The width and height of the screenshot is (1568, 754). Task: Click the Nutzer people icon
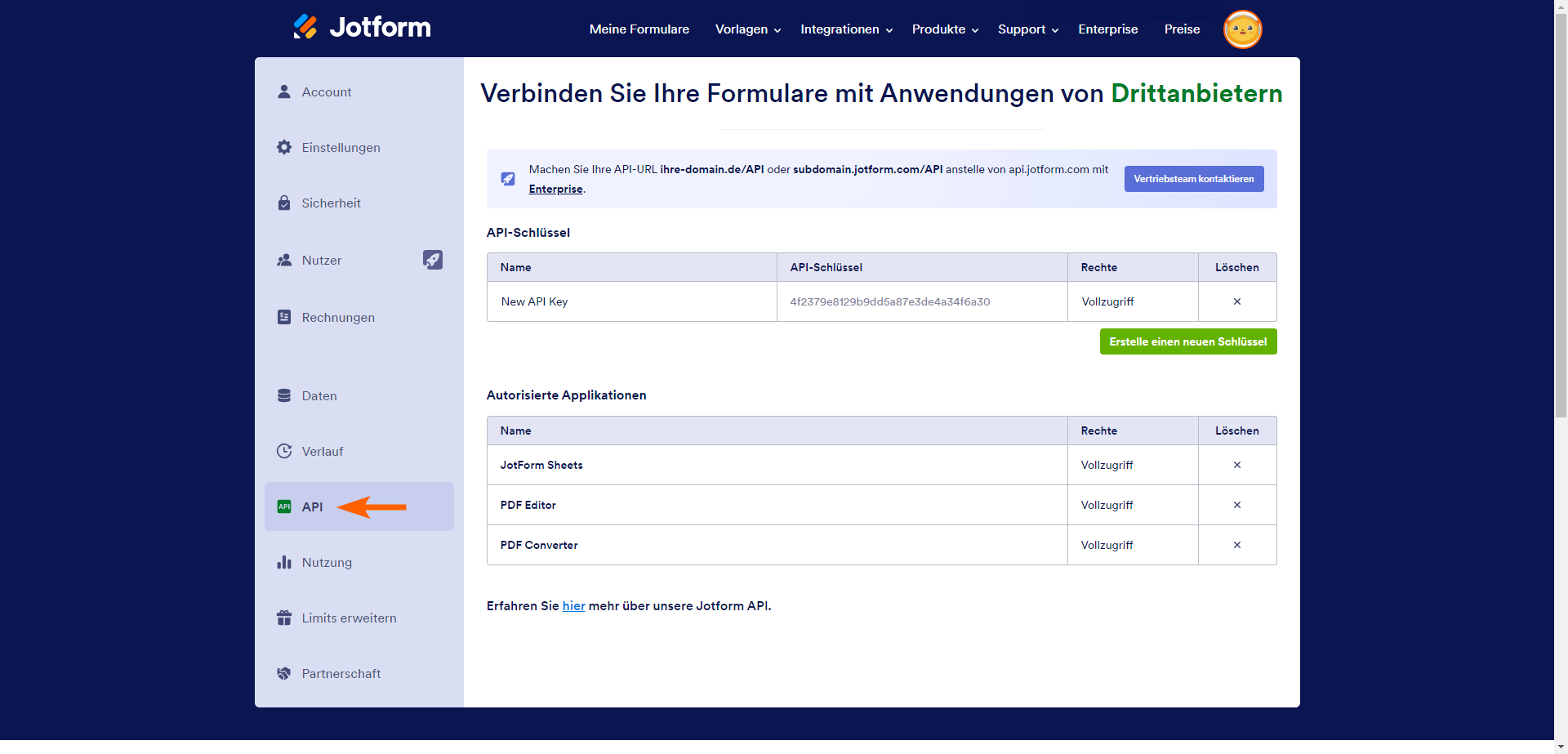[284, 260]
